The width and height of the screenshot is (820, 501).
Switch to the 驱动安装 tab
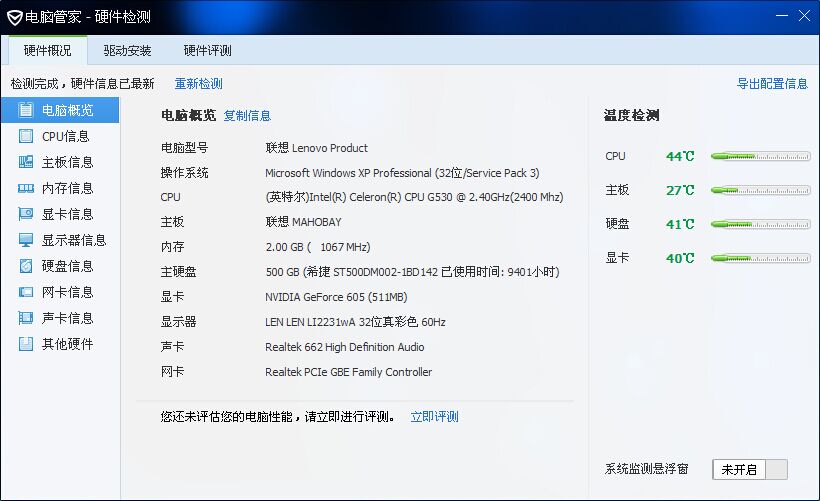[x=127, y=50]
